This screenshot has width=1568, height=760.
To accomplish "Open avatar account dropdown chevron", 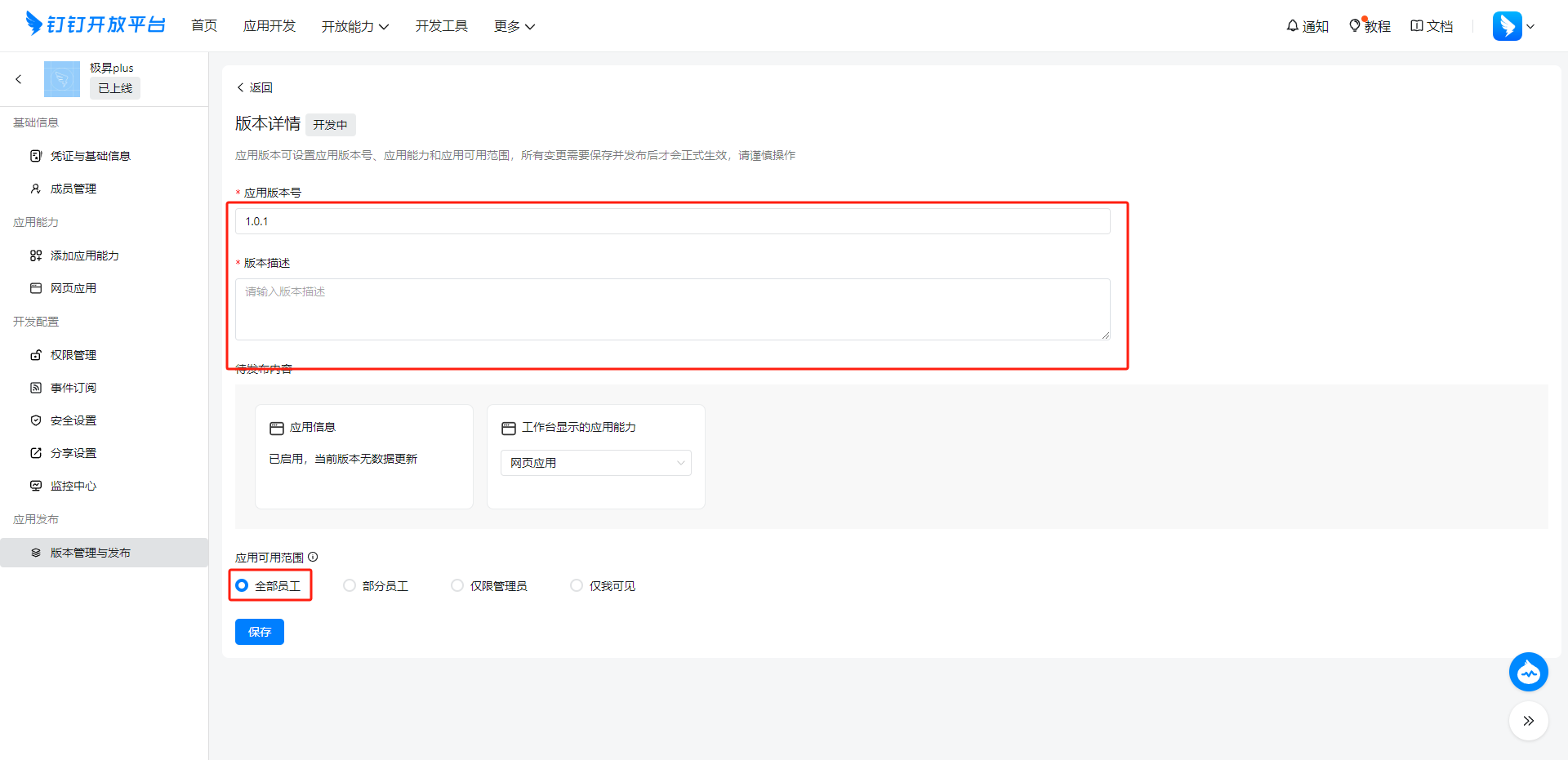I will (1530, 26).
